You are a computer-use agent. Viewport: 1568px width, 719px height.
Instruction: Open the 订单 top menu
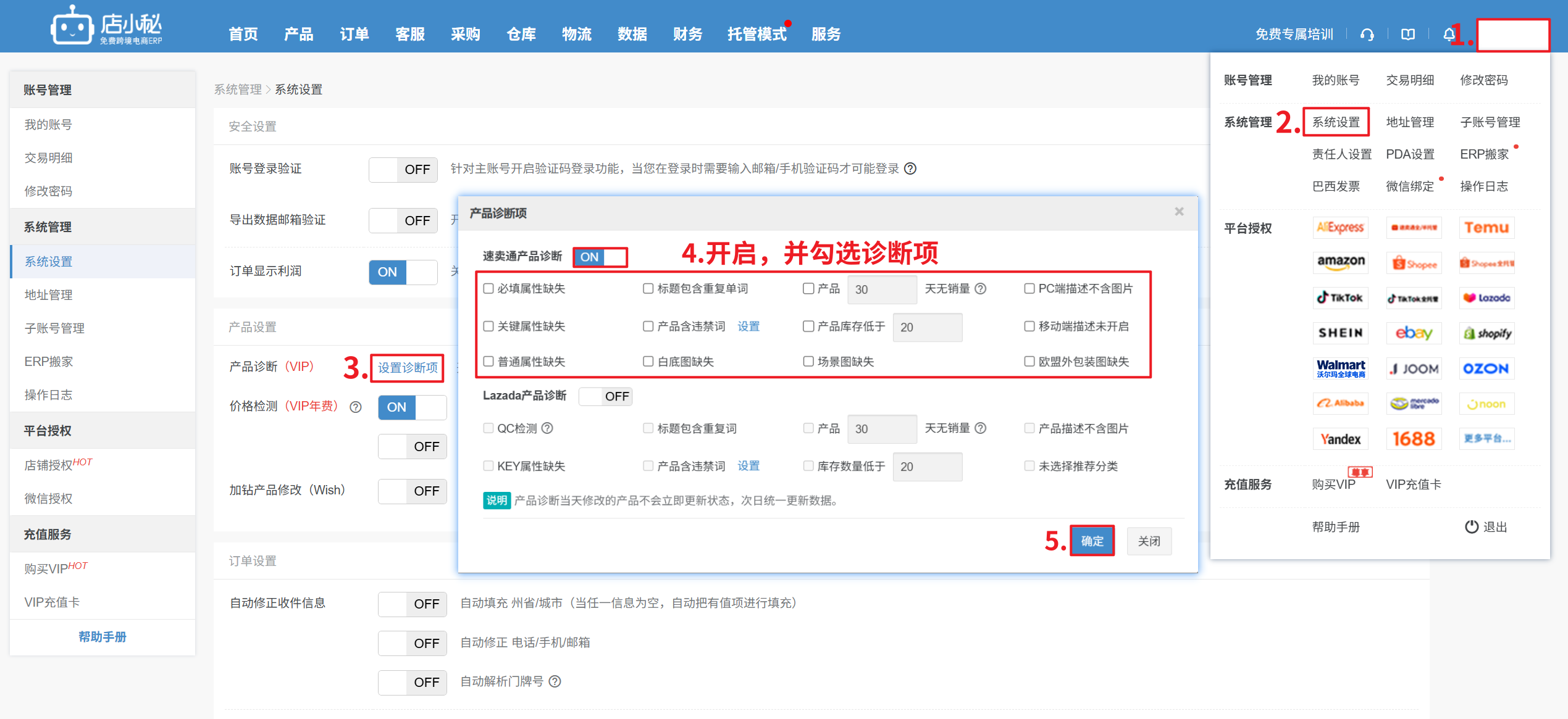coord(354,35)
